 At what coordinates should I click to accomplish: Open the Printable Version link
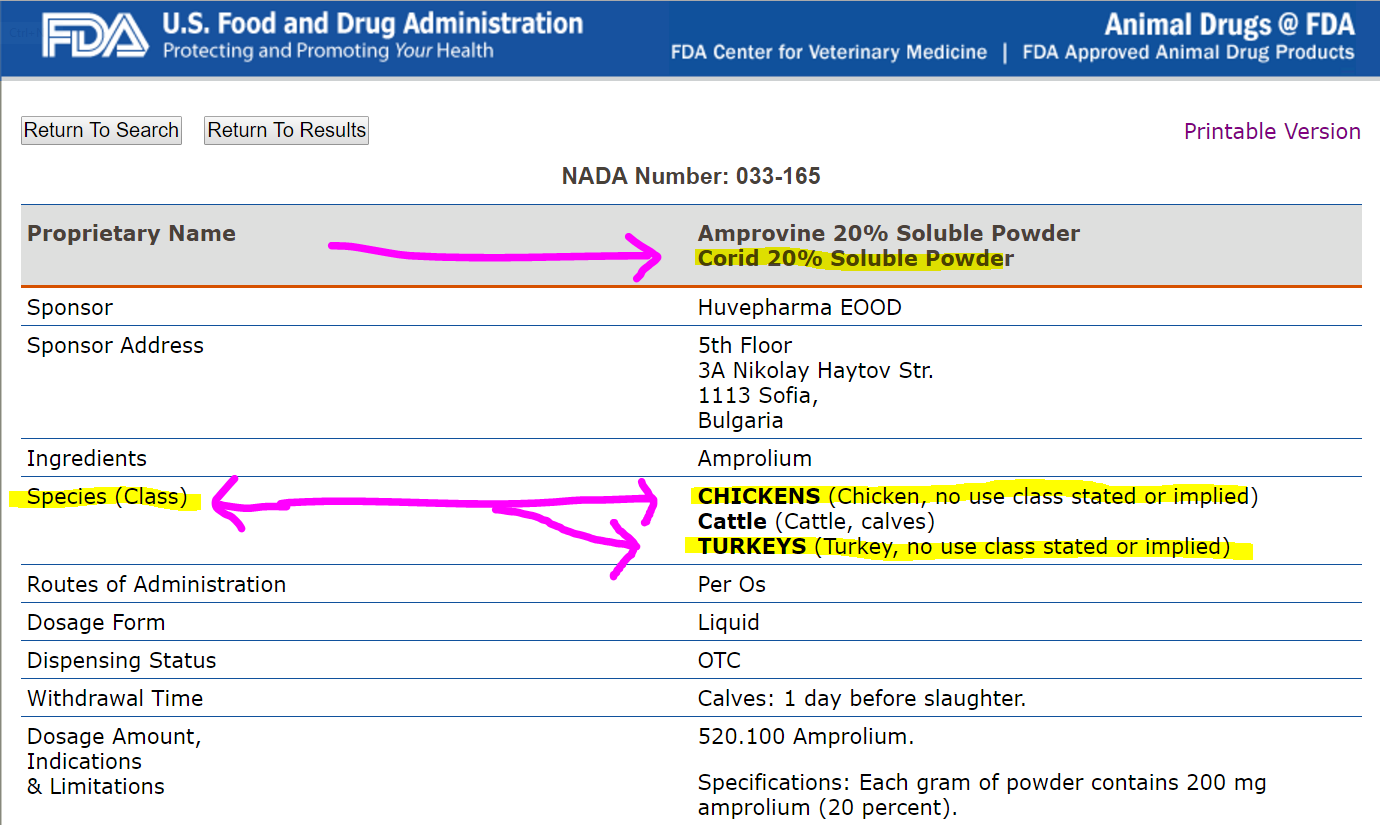pyautogui.click(x=1272, y=132)
